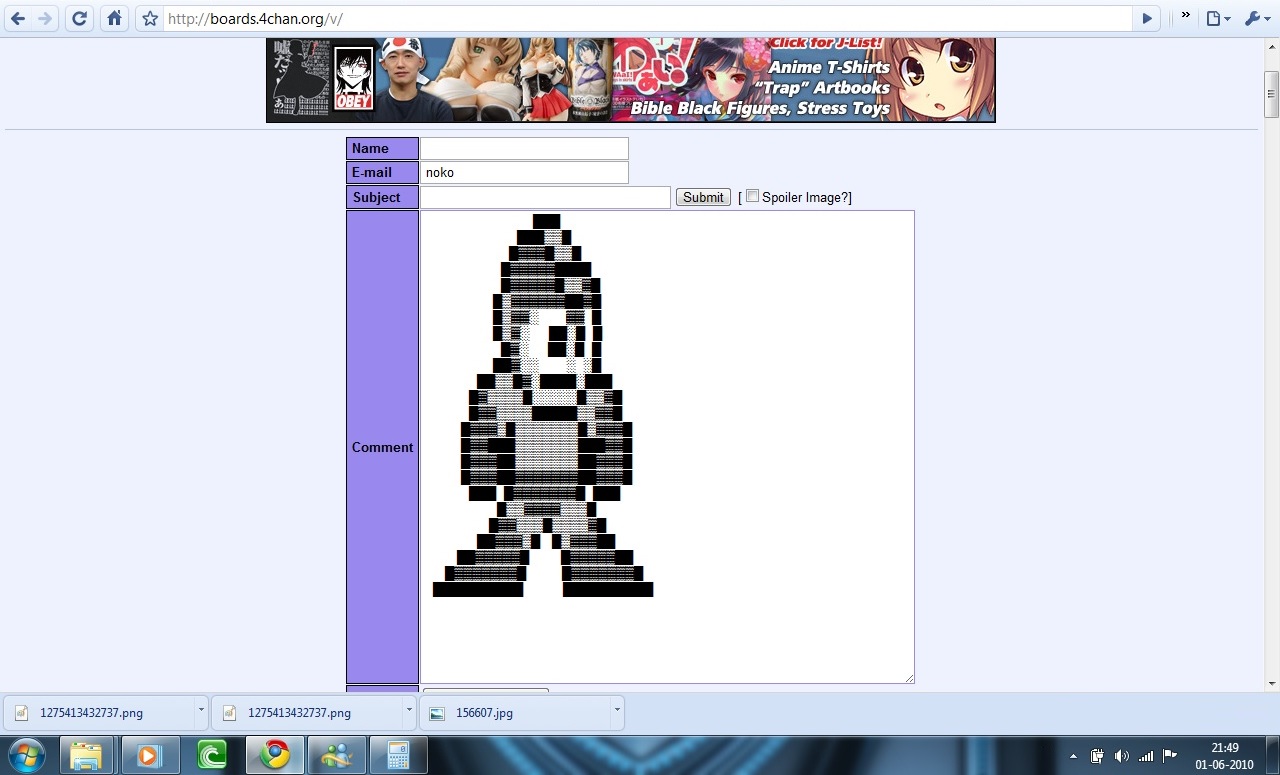Click the Comment label cell
1280x775 pixels.
tap(382, 447)
